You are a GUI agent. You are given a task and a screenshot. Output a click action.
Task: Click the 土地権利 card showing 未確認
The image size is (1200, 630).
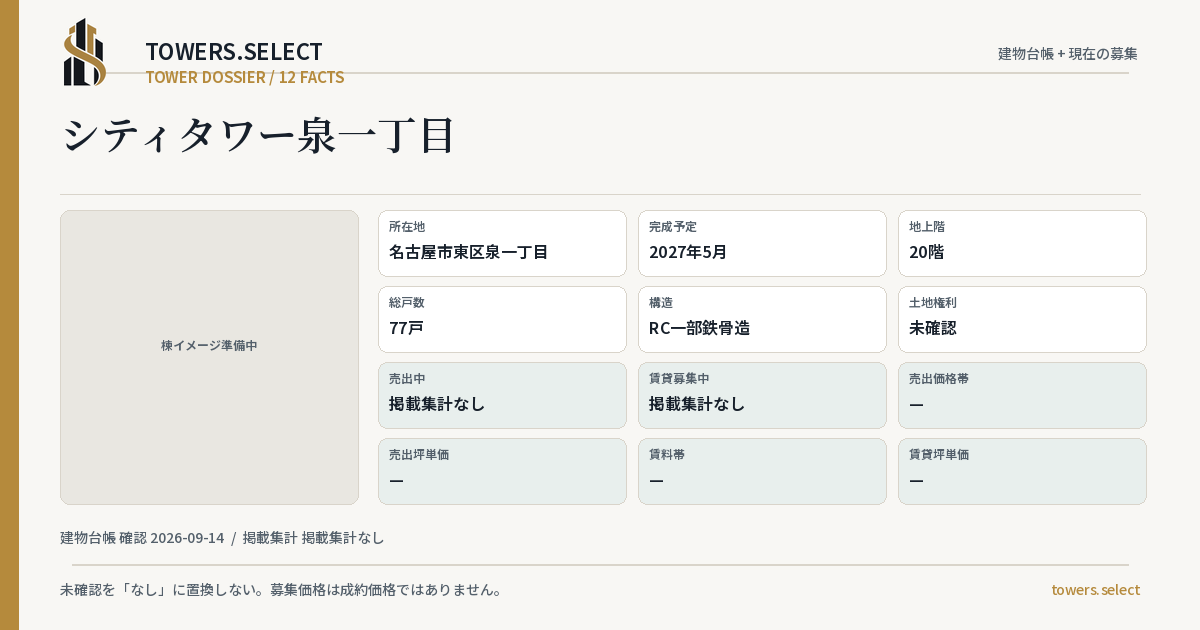pos(1022,319)
